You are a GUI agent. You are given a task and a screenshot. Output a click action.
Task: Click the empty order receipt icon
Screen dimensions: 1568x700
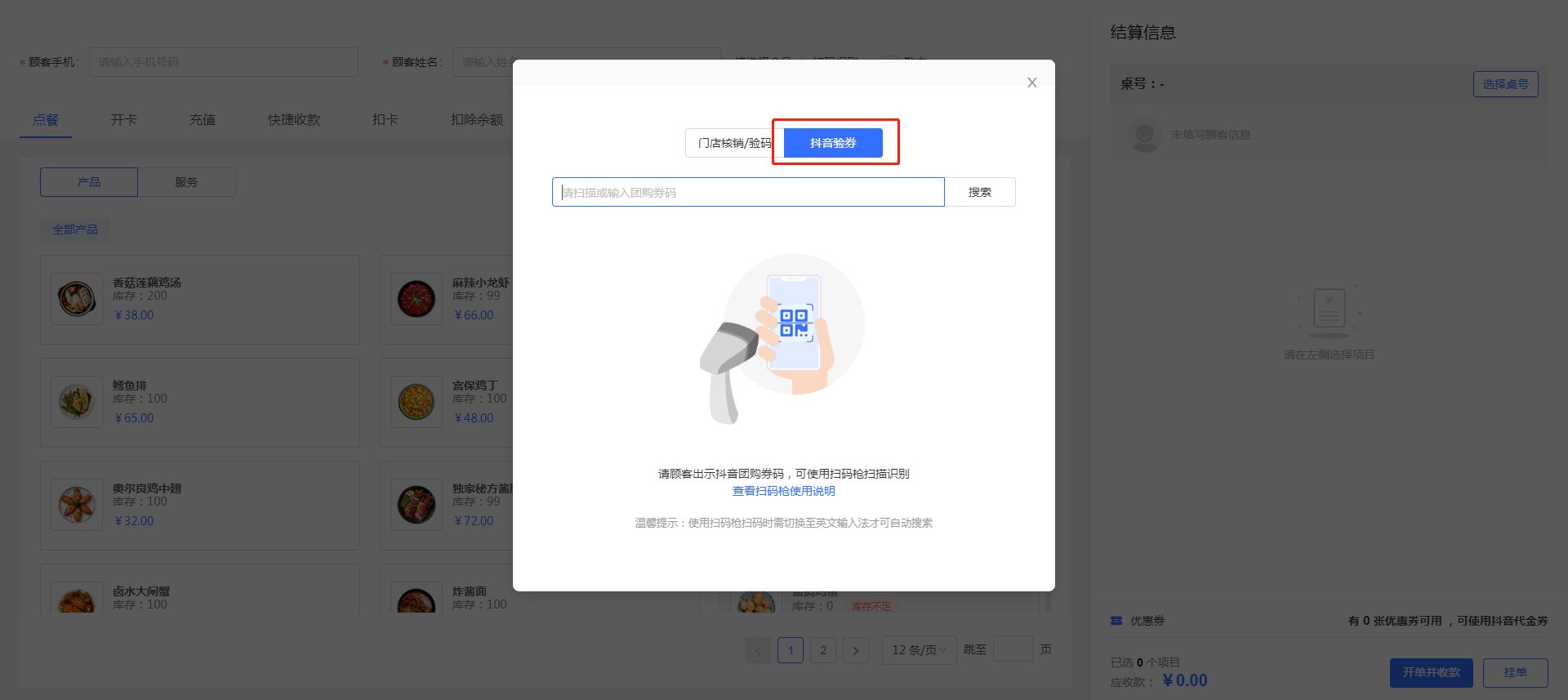pyautogui.click(x=1329, y=313)
